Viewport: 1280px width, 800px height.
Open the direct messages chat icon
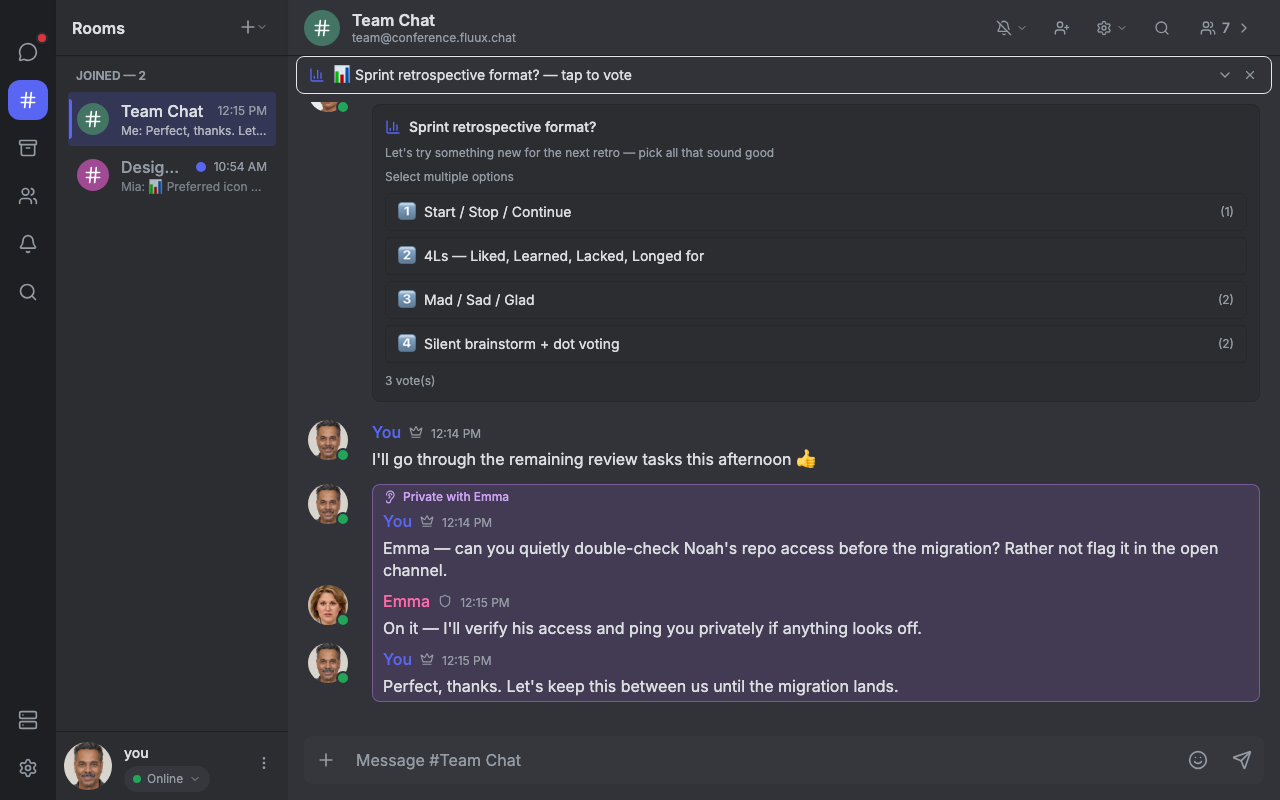pyautogui.click(x=28, y=52)
